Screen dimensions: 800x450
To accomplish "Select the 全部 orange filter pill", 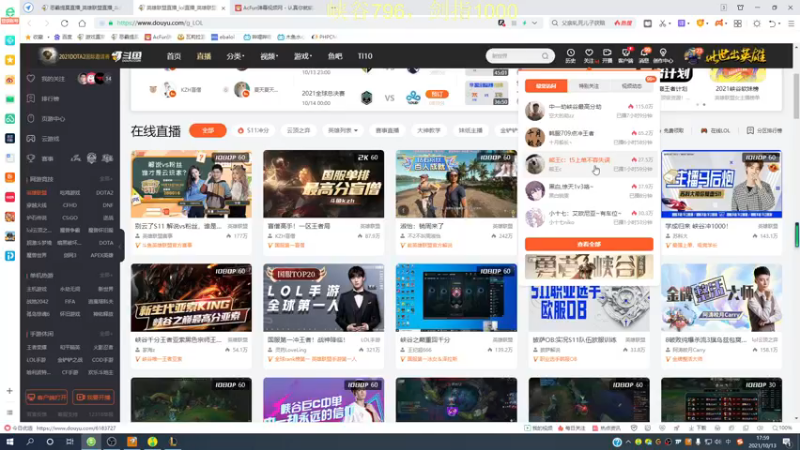I will click(x=208, y=131).
